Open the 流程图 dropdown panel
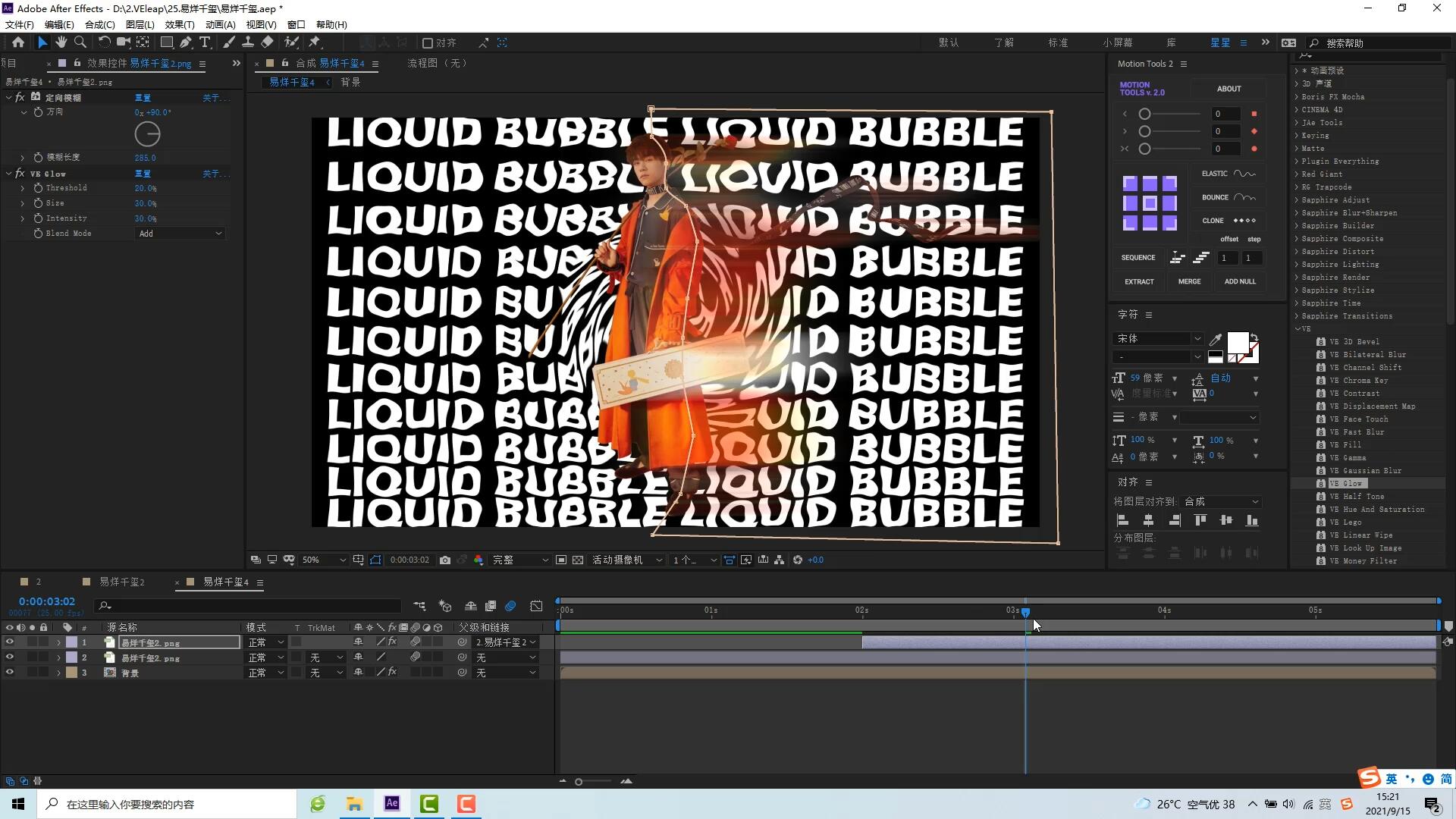The height and width of the screenshot is (819, 1456). (x=438, y=63)
